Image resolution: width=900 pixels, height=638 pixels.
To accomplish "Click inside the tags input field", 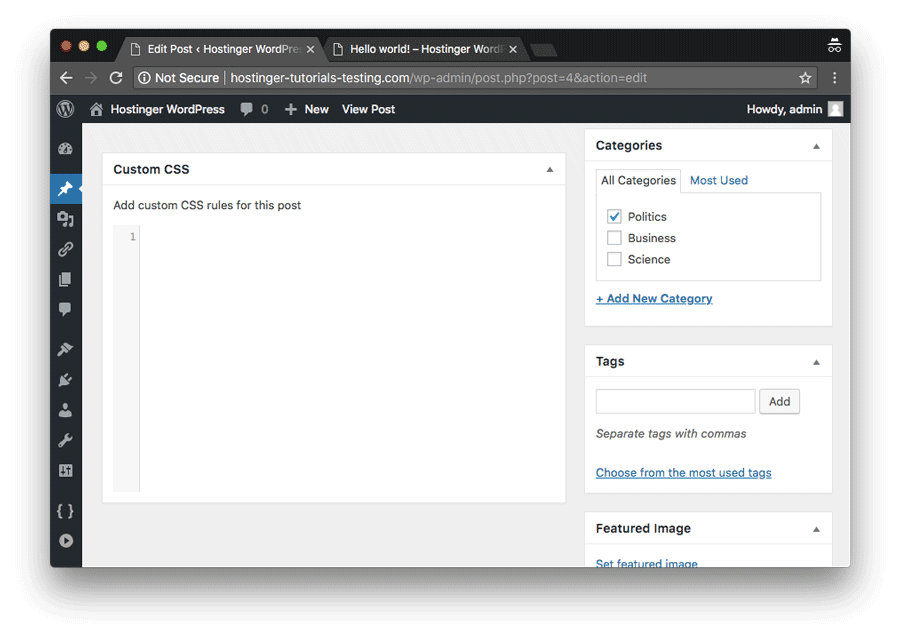I will (674, 401).
